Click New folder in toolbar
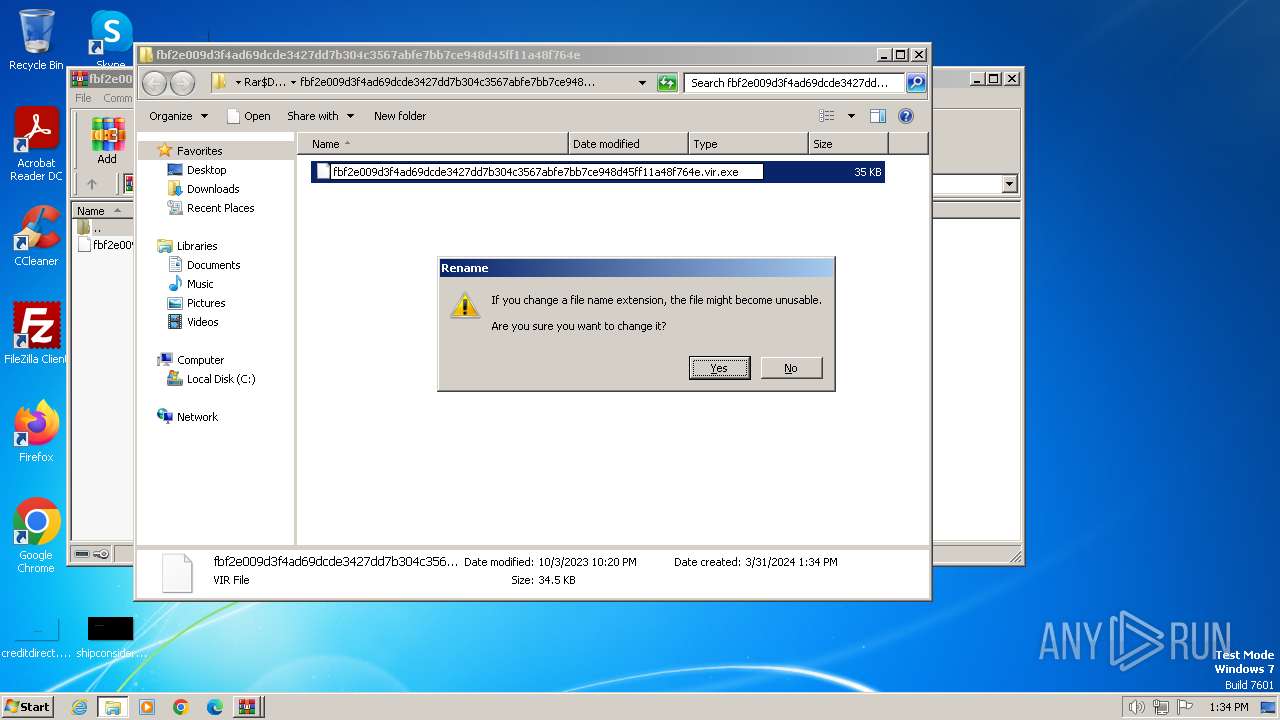 400,116
